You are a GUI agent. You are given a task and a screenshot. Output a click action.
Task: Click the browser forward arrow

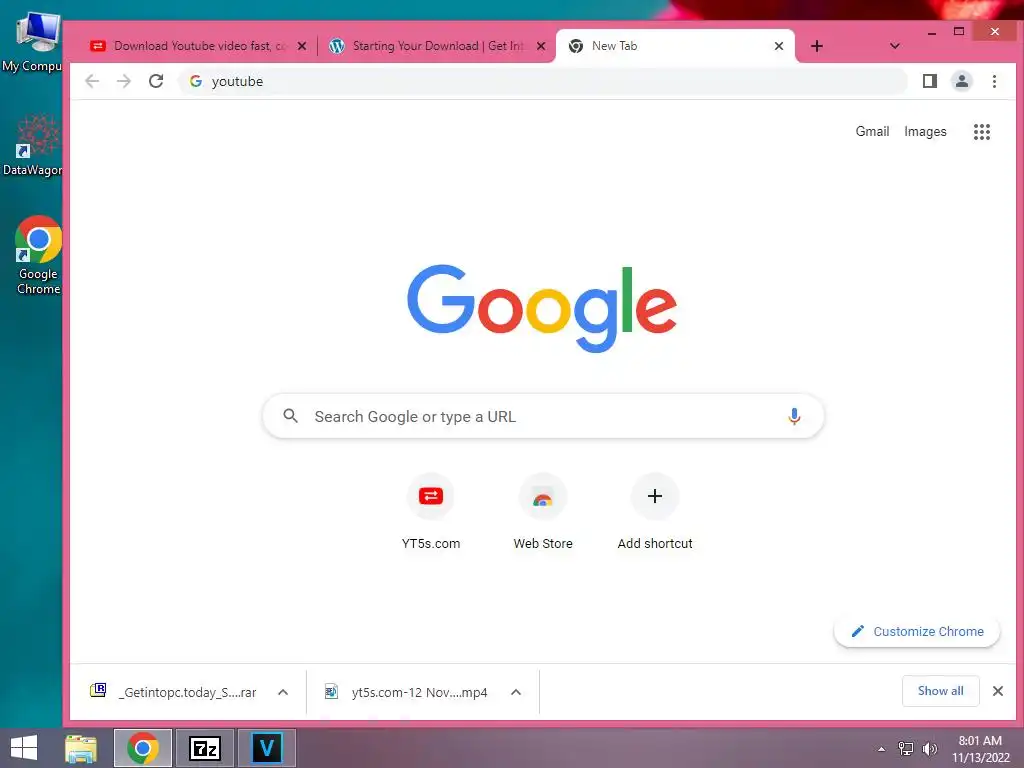123,81
